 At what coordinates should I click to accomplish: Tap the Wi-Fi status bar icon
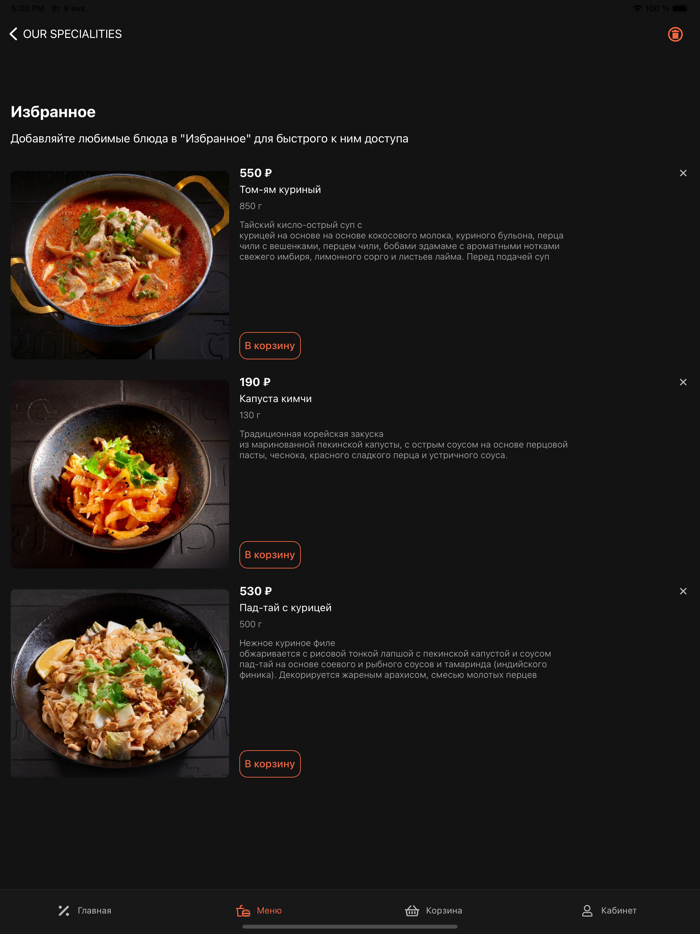(x=637, y=8)
